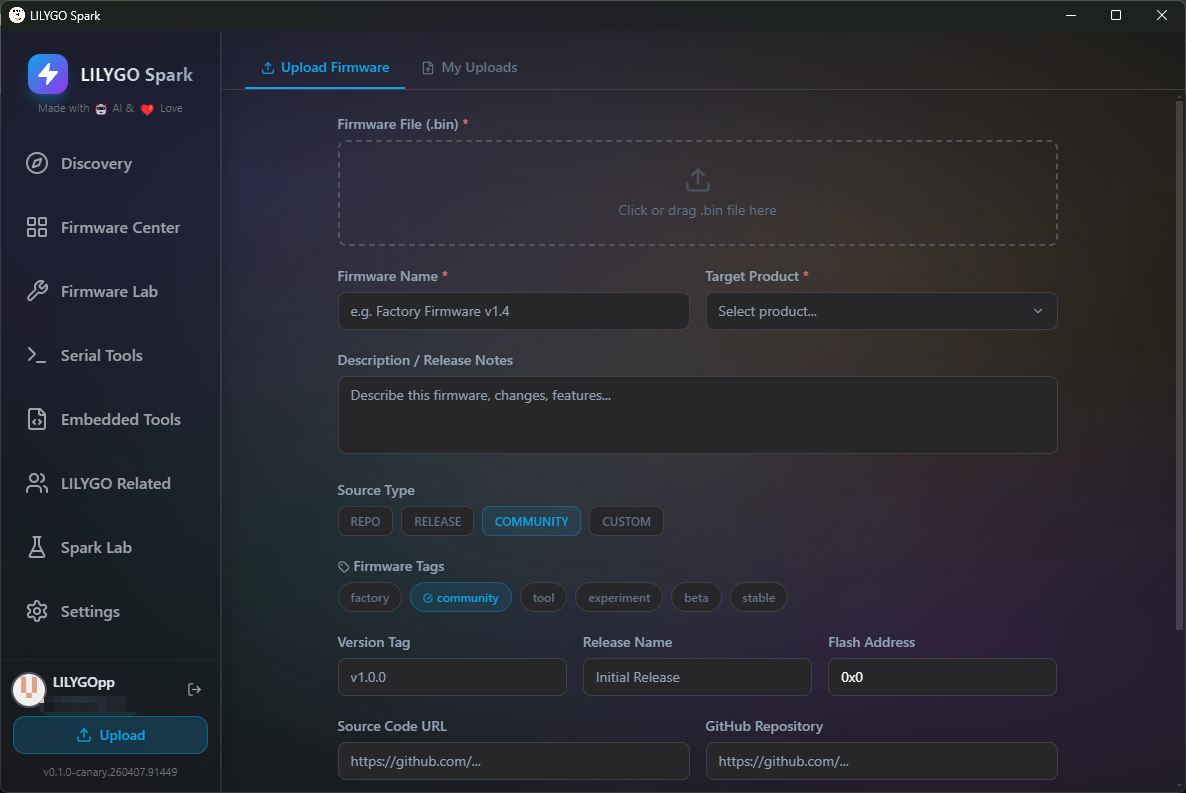Select the Firmware Lab wrench icon
Viewport: 1186px width, 793px height.
click(x=37, y=292)
